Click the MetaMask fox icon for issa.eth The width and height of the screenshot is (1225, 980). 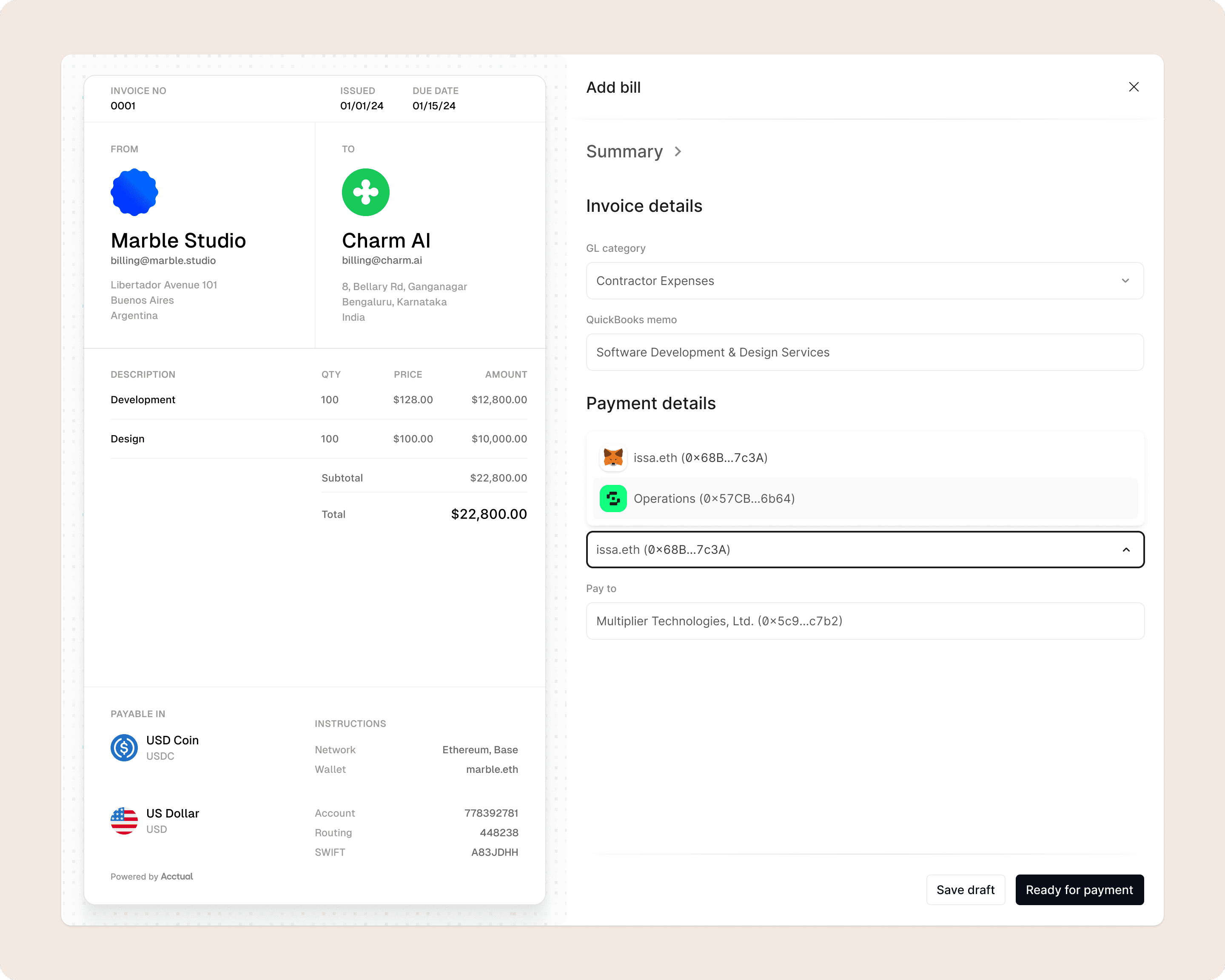613,457
